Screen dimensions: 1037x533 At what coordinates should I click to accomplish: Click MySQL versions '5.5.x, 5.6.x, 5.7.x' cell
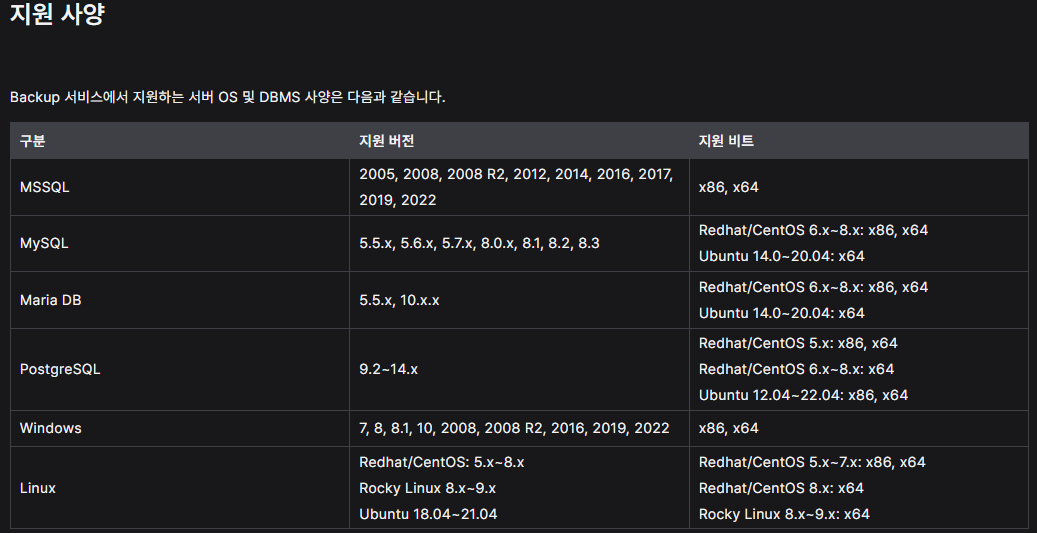coord(479,243)
